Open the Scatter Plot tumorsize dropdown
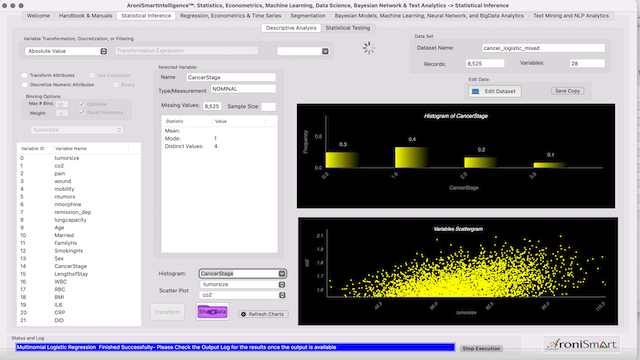Image resolution: width=640 pixels, height=360 pixels. (242, 284)
